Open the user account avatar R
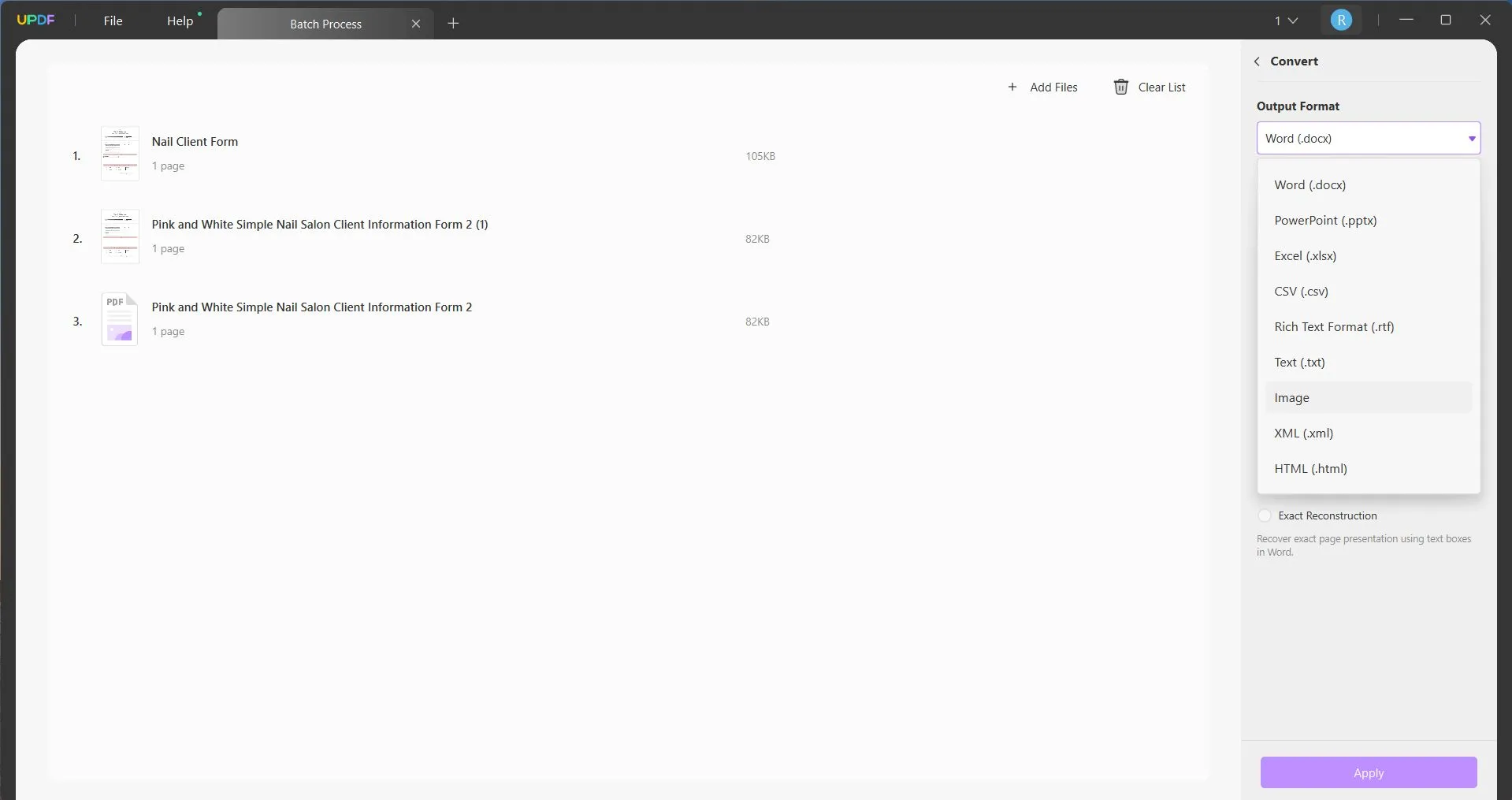This screenshot has width=1512, height=800. [1341, 20]
